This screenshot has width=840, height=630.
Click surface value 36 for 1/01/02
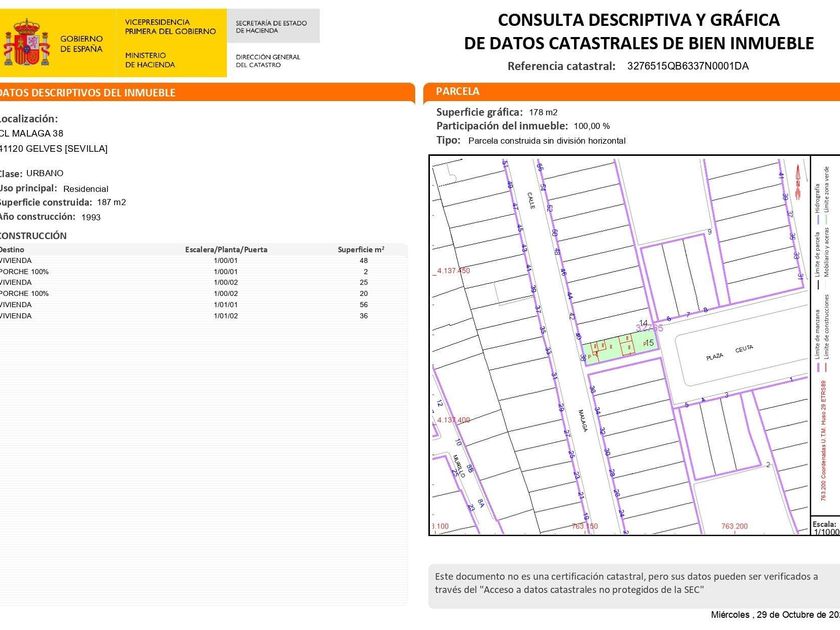364,316
